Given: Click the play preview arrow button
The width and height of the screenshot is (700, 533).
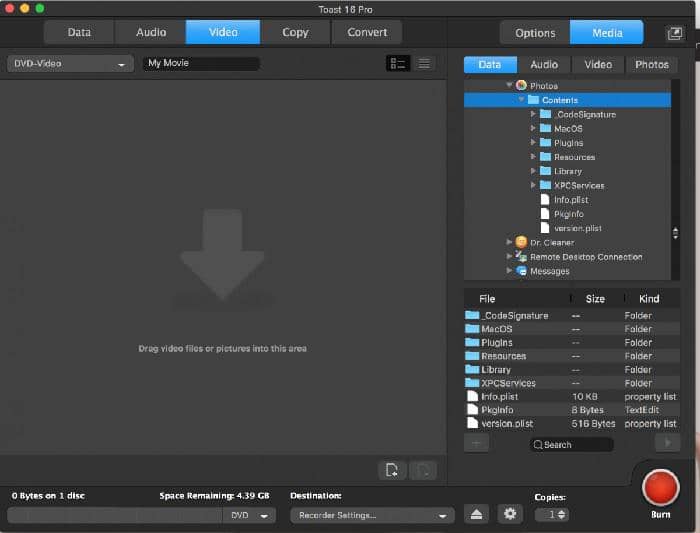Looking at the screenshot, I should point(667,443).
